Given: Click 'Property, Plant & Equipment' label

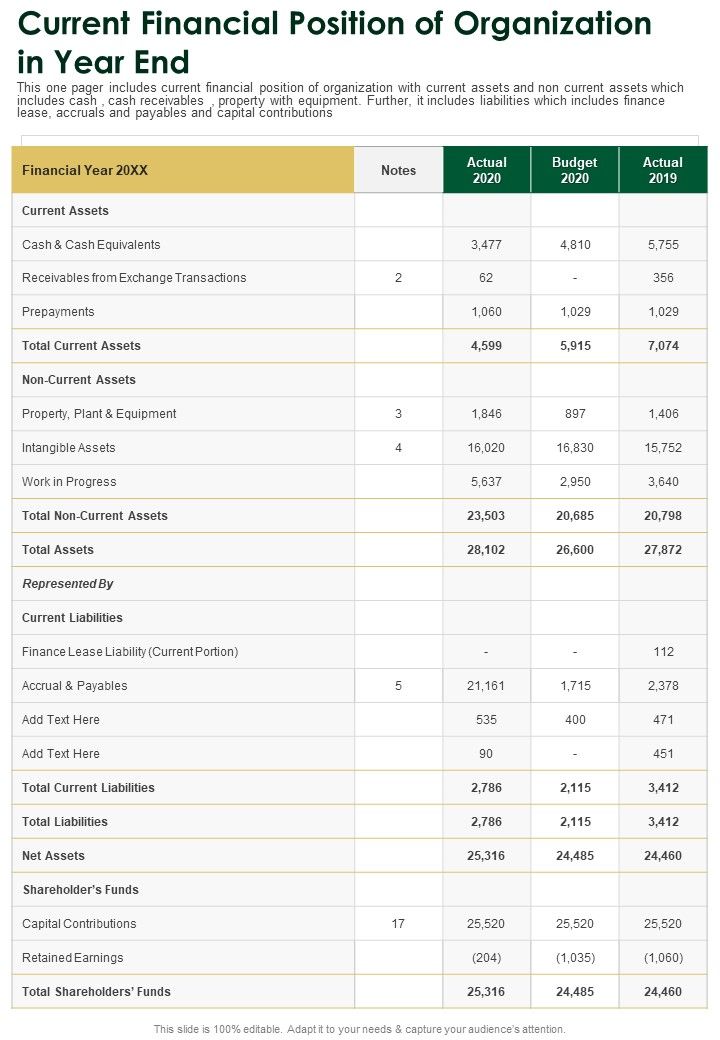Looking at the screenshot, I should pyautogui.click(x=99, y=414).
